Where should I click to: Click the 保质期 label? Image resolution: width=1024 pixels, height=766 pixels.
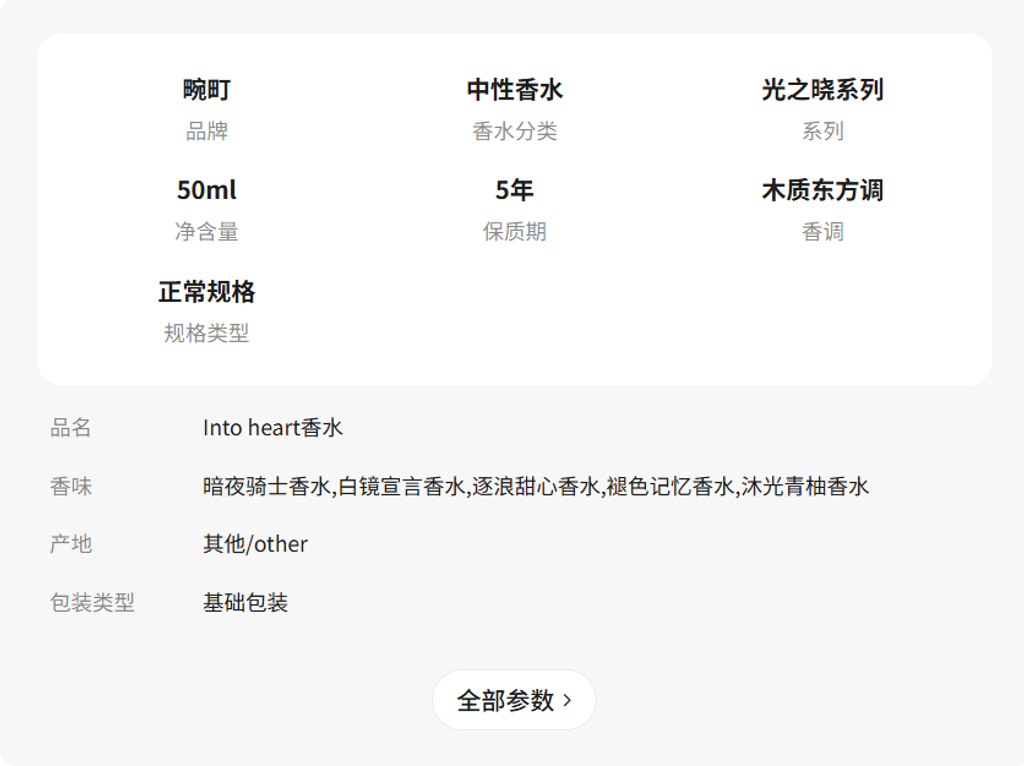[x=515, y=232]
